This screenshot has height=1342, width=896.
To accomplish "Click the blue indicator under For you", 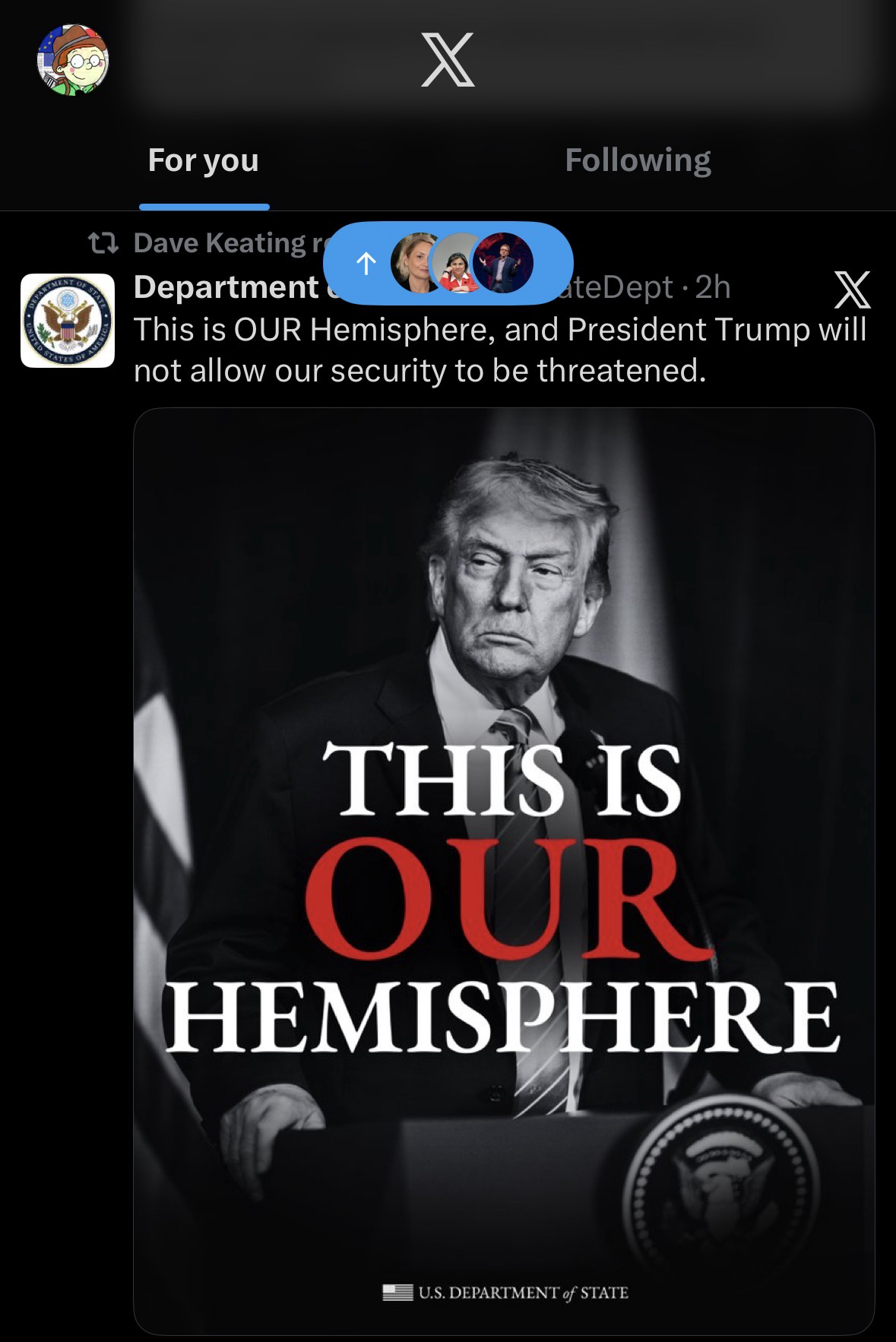I will tap(204, 207).
